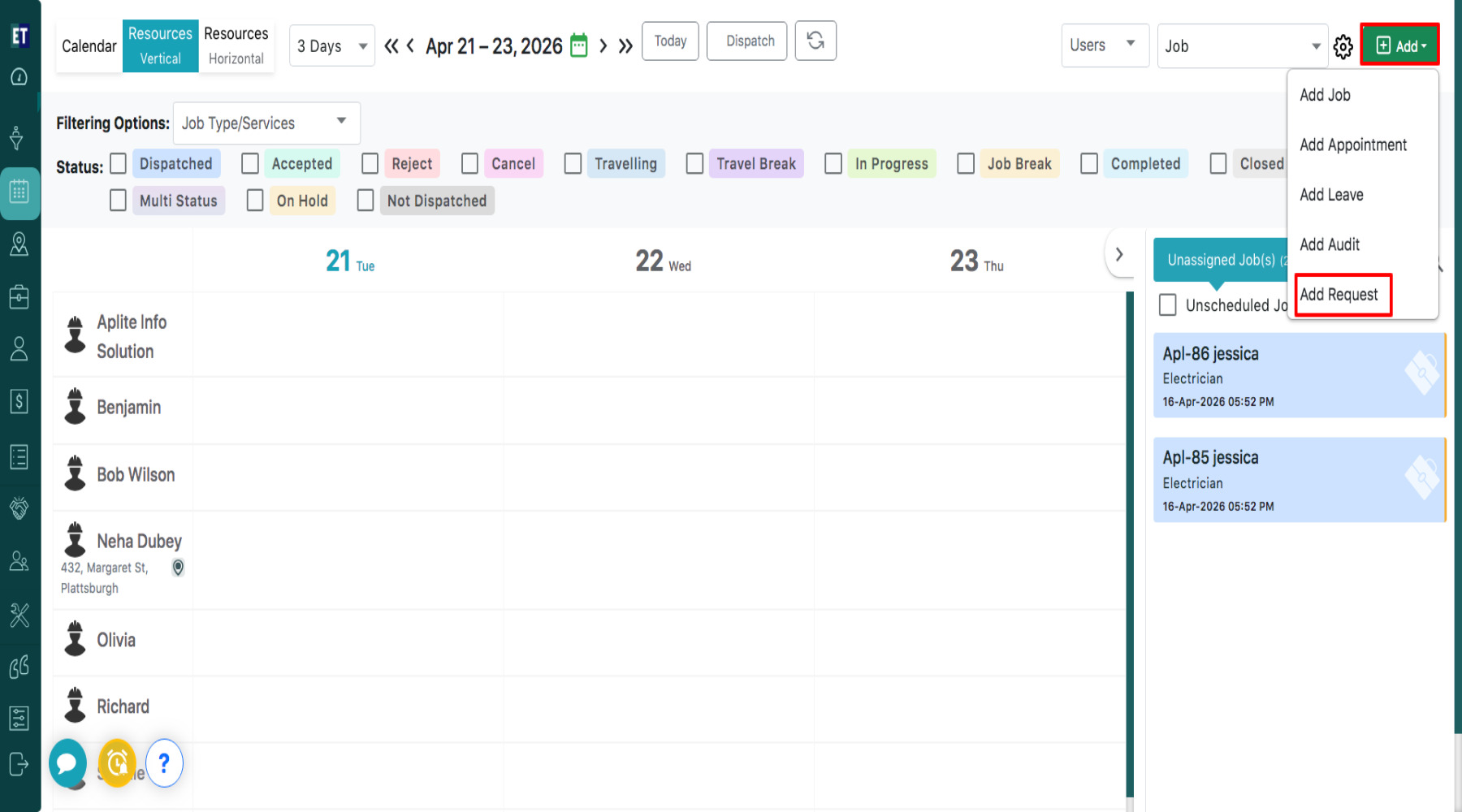This screenshot has width=1462, height=812.
Task: Select Add Request from the menu
Action: (x=1339, y=295)
